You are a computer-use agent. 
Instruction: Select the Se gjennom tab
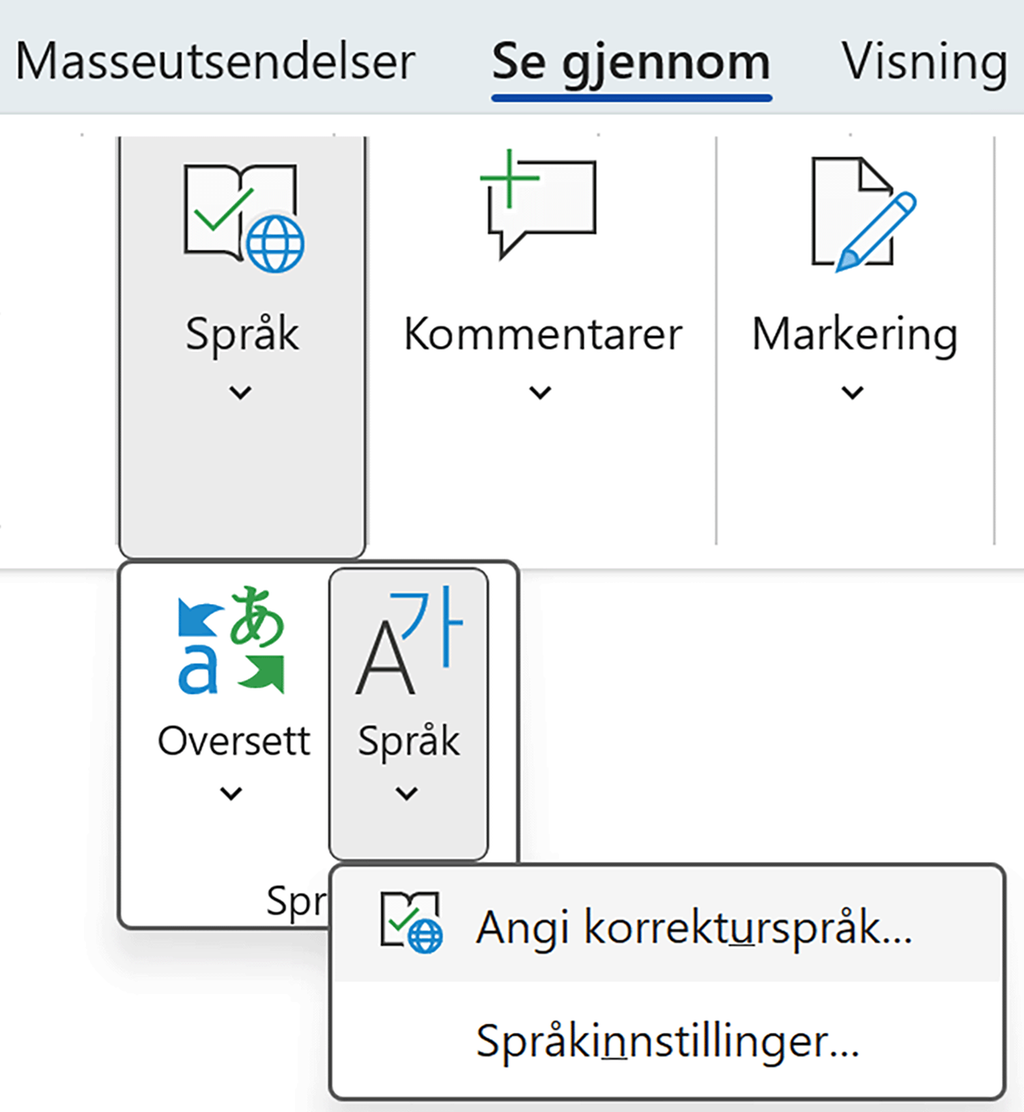coord(629,62)
